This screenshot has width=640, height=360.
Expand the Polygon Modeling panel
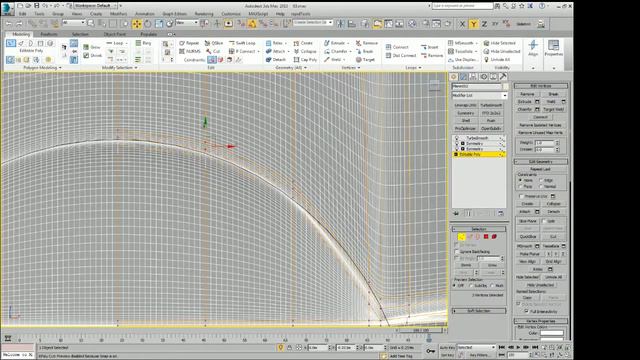[42, 68]
